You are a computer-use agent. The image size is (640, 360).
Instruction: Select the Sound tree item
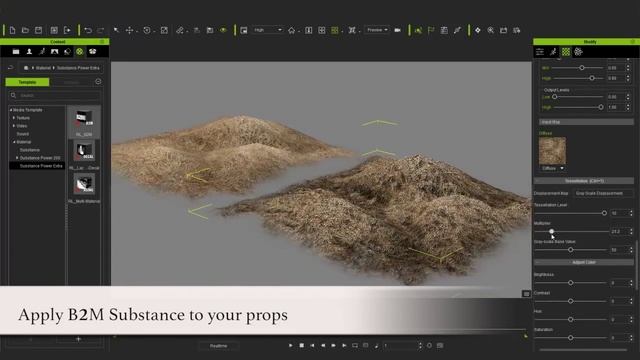pos(22,134)
